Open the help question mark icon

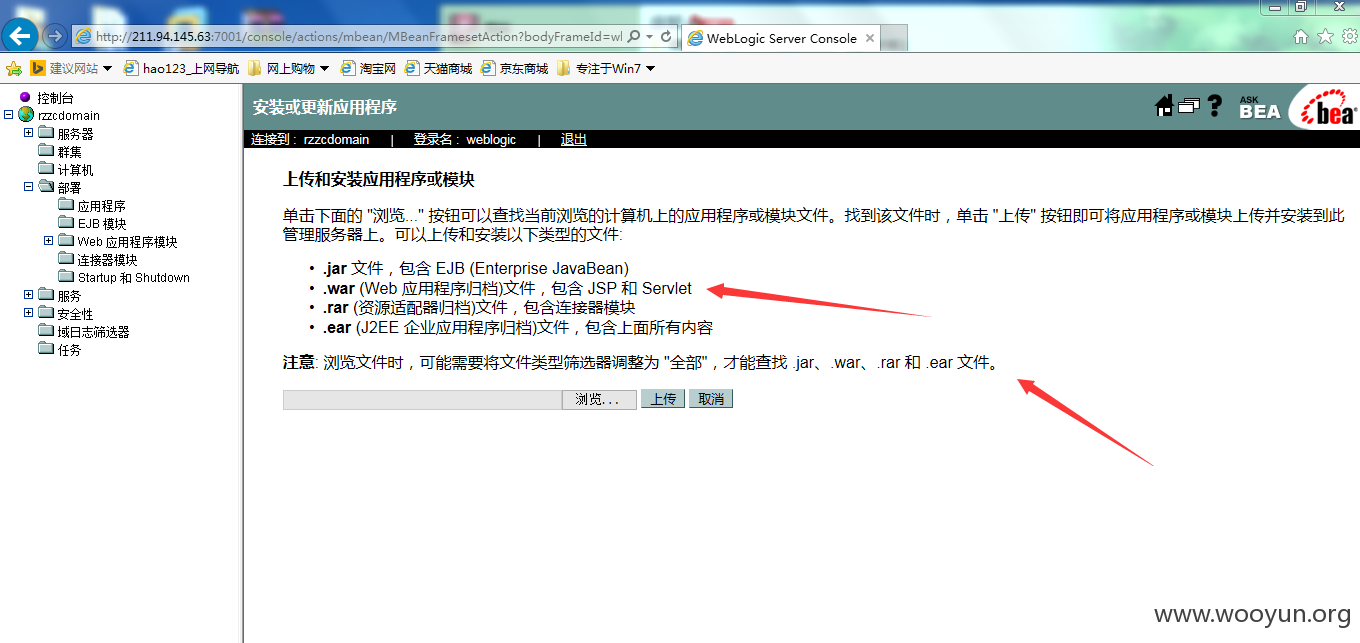pos(1214,106)
